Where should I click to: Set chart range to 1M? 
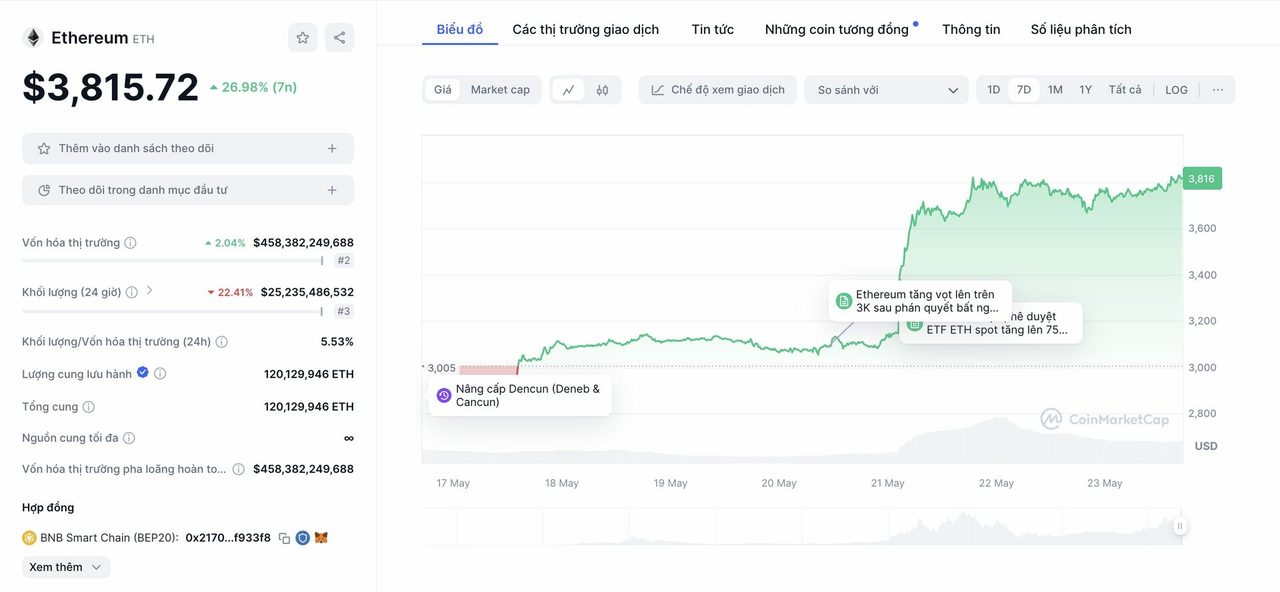pos(1055,90)
